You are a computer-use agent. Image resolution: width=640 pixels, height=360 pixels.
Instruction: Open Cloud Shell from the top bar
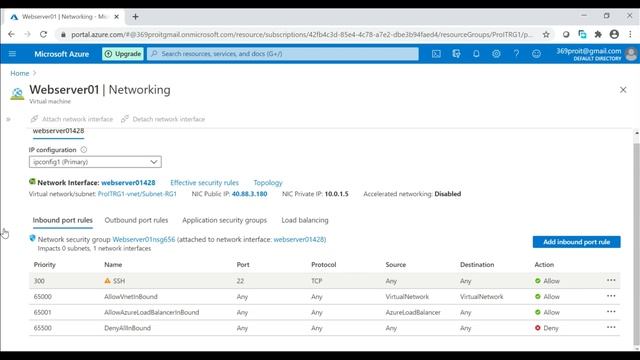click(x=436, y=53)
